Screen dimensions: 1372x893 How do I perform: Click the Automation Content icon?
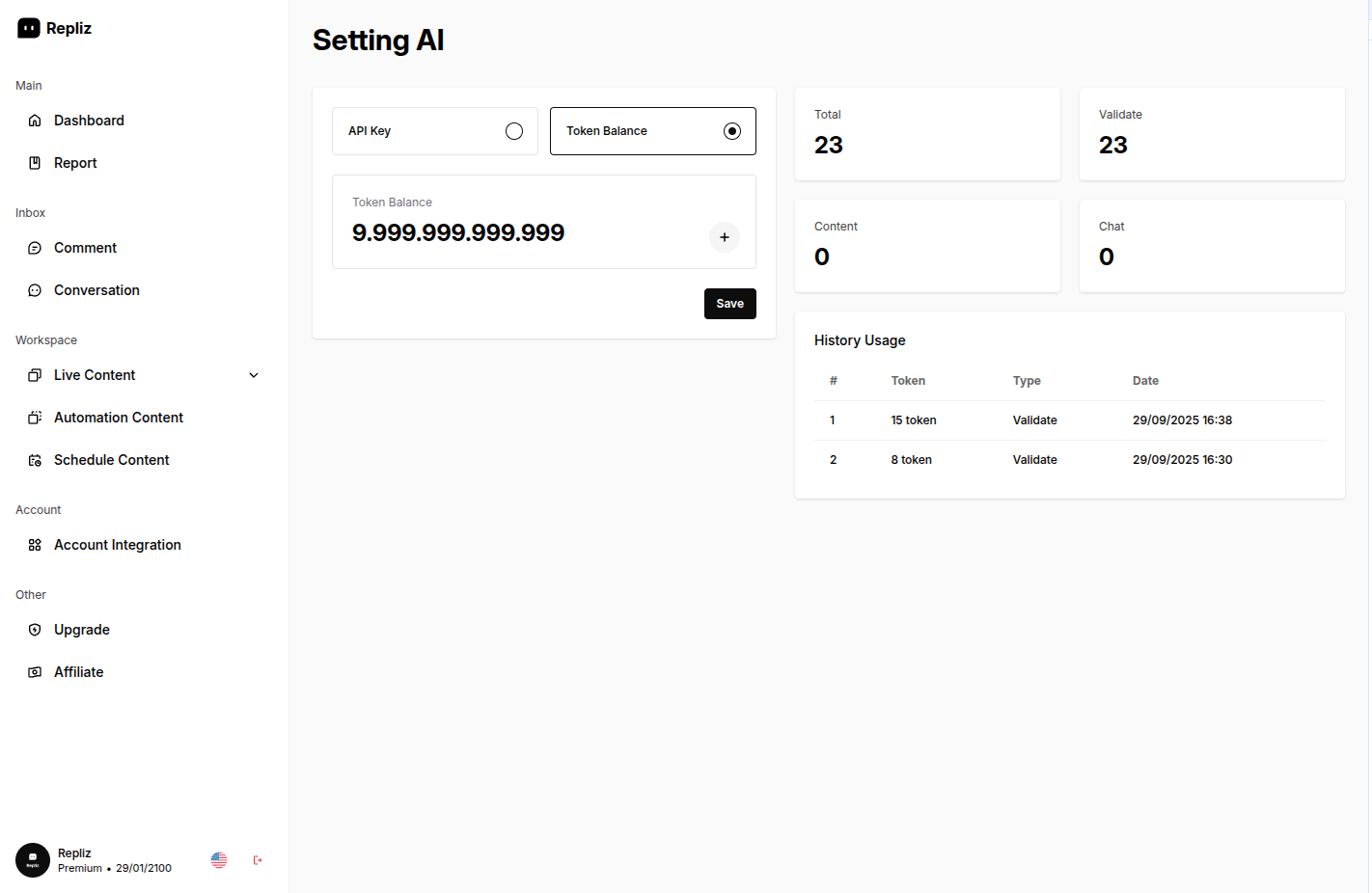point(35,418)
